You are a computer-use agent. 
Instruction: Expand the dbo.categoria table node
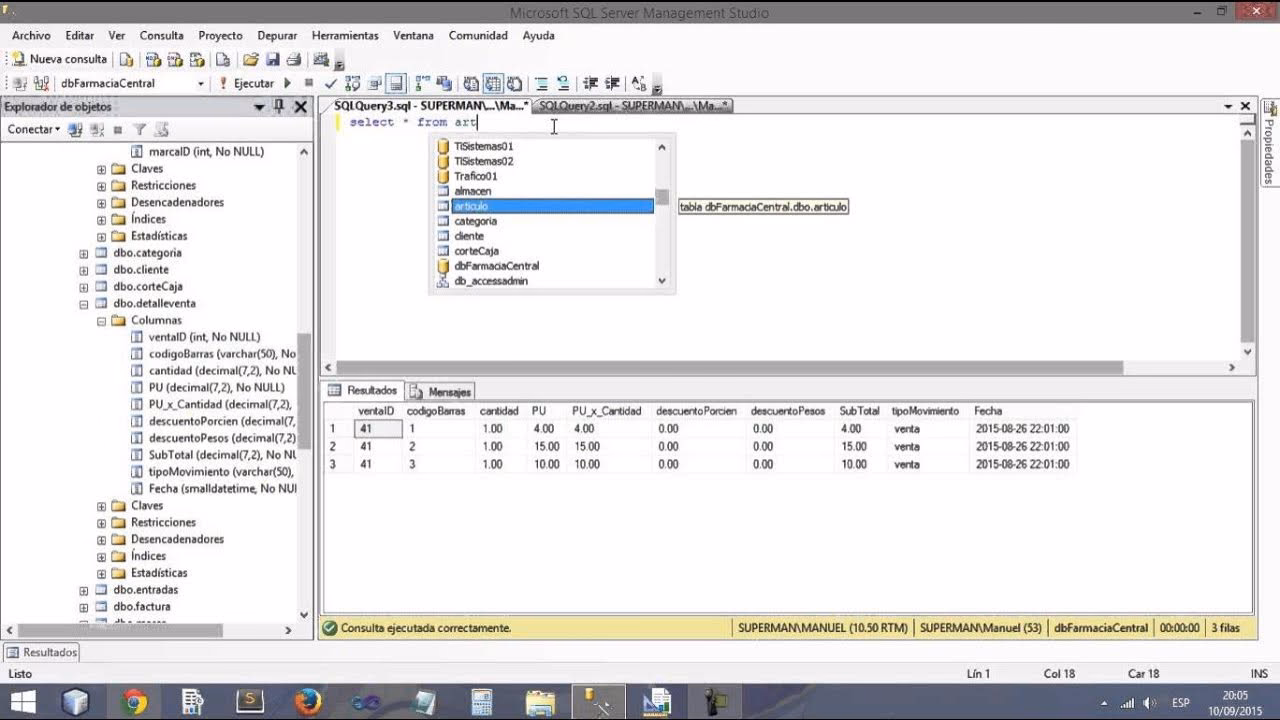[x=84, y=253]
